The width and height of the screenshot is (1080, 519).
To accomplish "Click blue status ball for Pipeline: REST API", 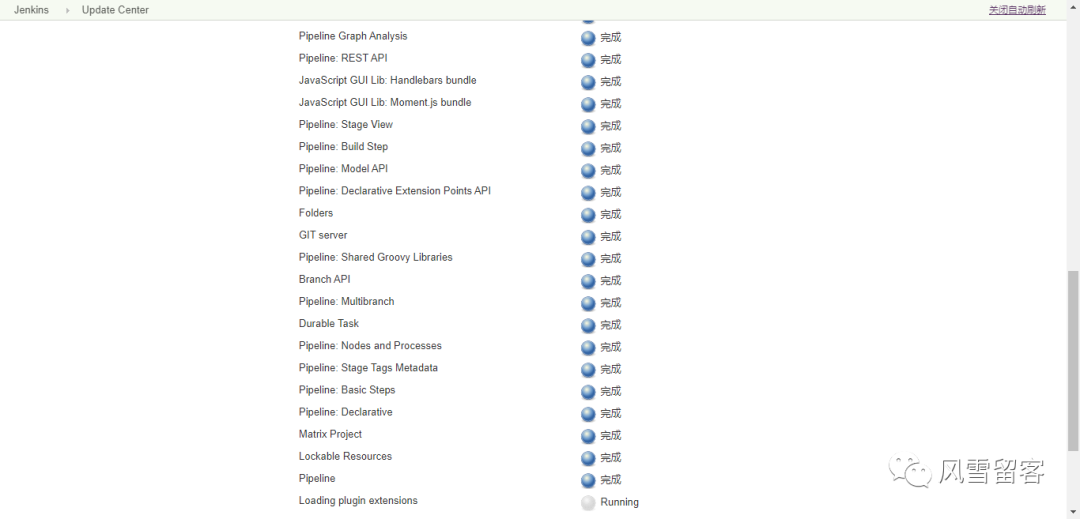I will 588,60.
